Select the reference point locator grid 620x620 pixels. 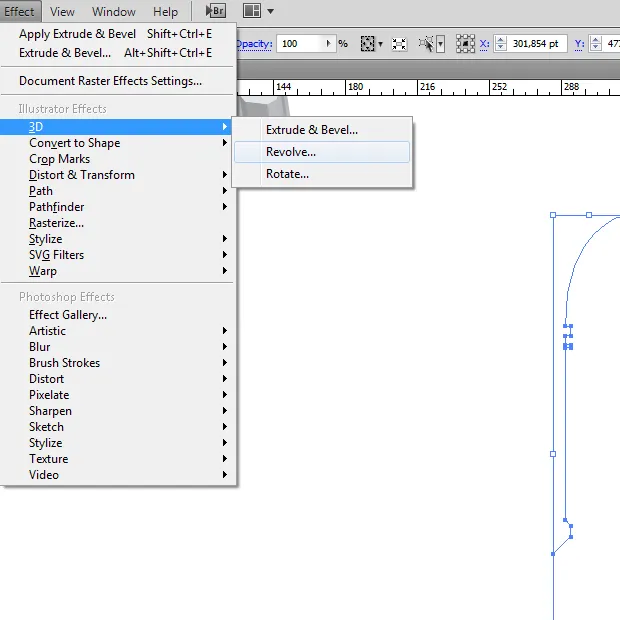[465, 44]
